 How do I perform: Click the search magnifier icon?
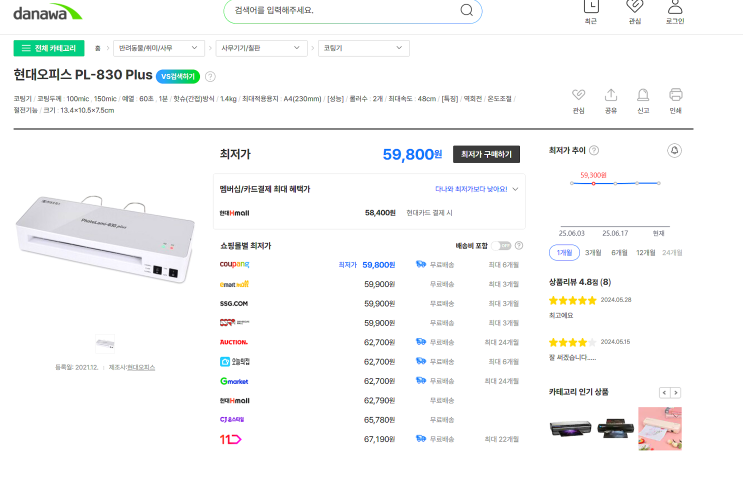tap(467, 10)
